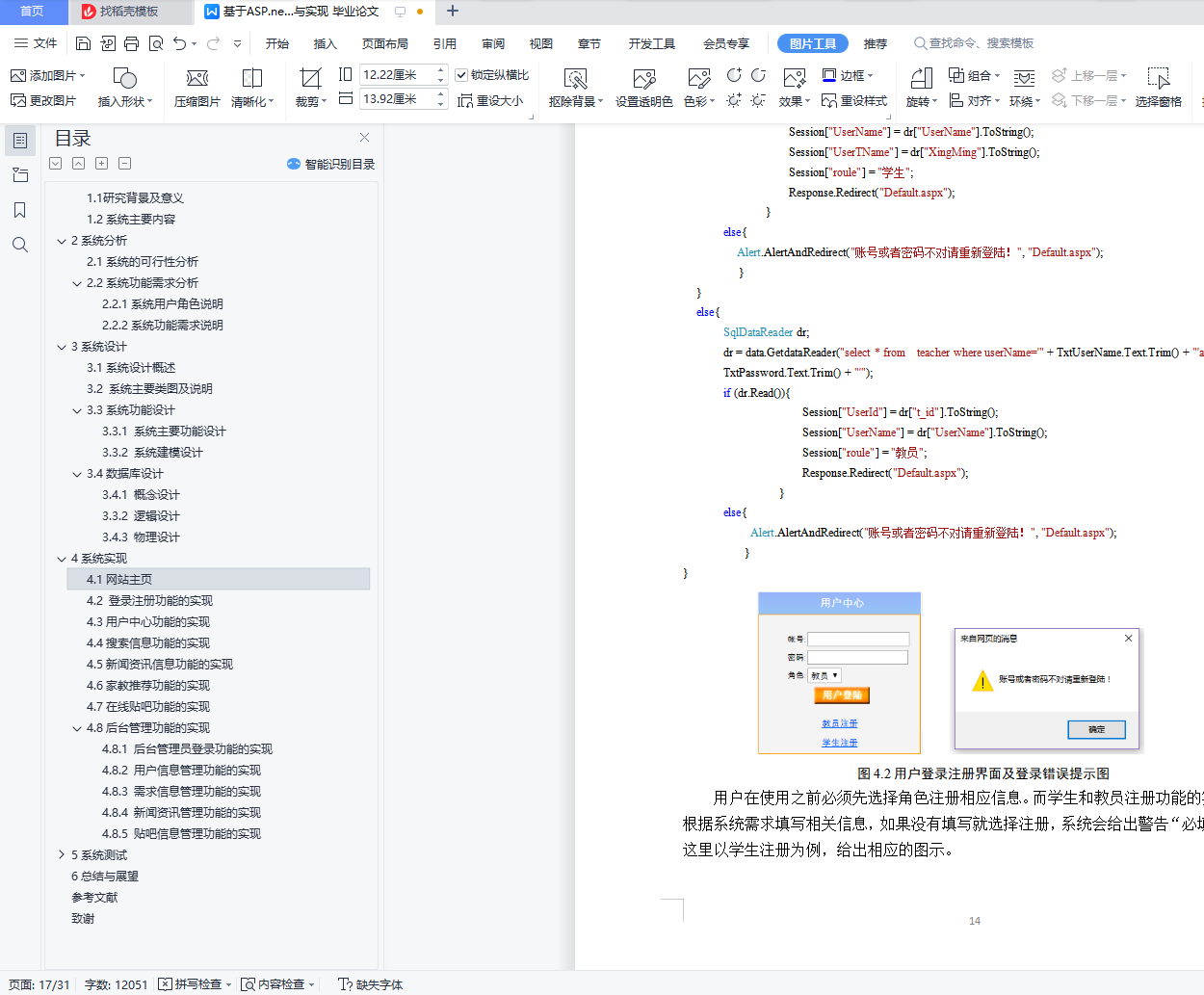Viewport: 1204px width, 995px height.
Task: Go to outline item '4.6 家教推荐功能的实现'
Action: [147, 686]
